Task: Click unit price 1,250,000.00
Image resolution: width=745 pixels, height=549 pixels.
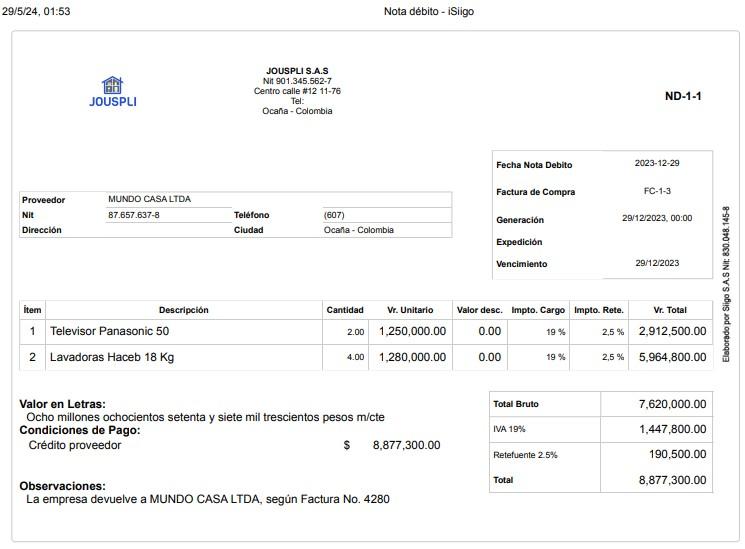Action: click(x=412, y=331)
